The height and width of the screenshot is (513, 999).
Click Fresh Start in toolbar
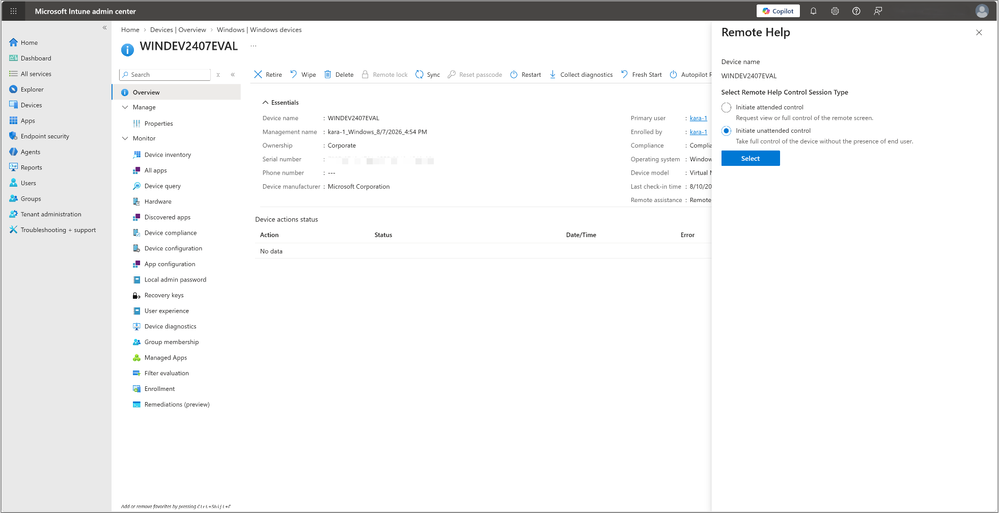point(641,75)
